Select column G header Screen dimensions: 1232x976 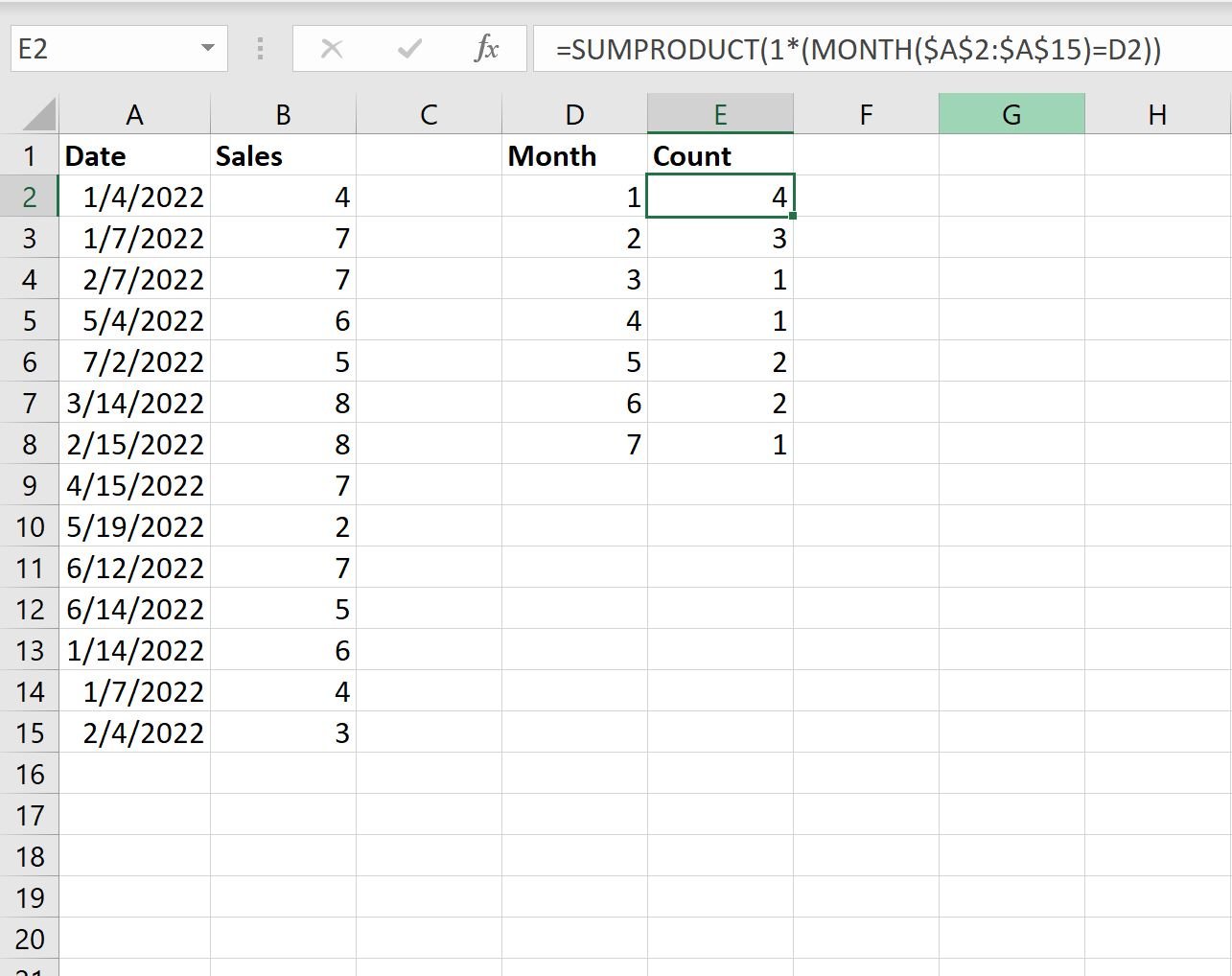coord(1011,115)
